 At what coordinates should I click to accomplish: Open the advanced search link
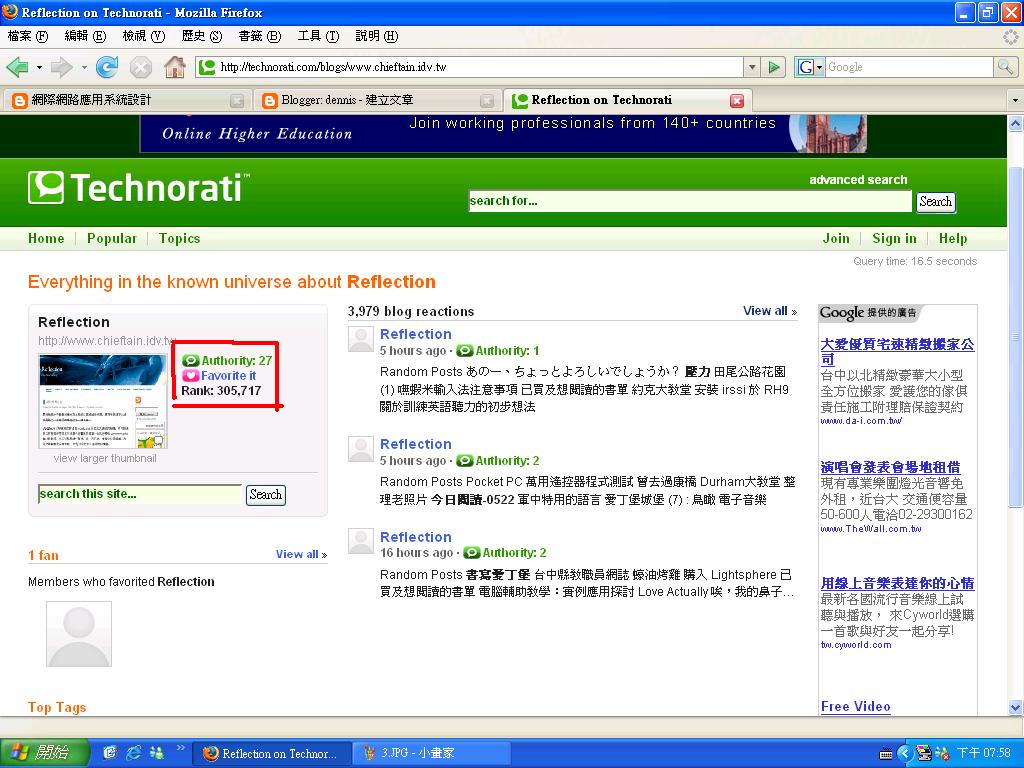(x=858, y=180)
